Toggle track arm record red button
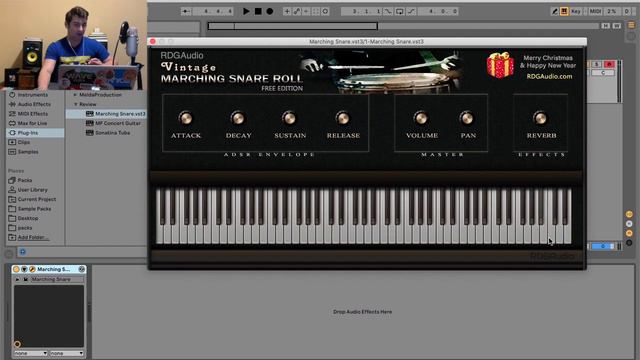The image size is (640, 360). click(609, 64)
